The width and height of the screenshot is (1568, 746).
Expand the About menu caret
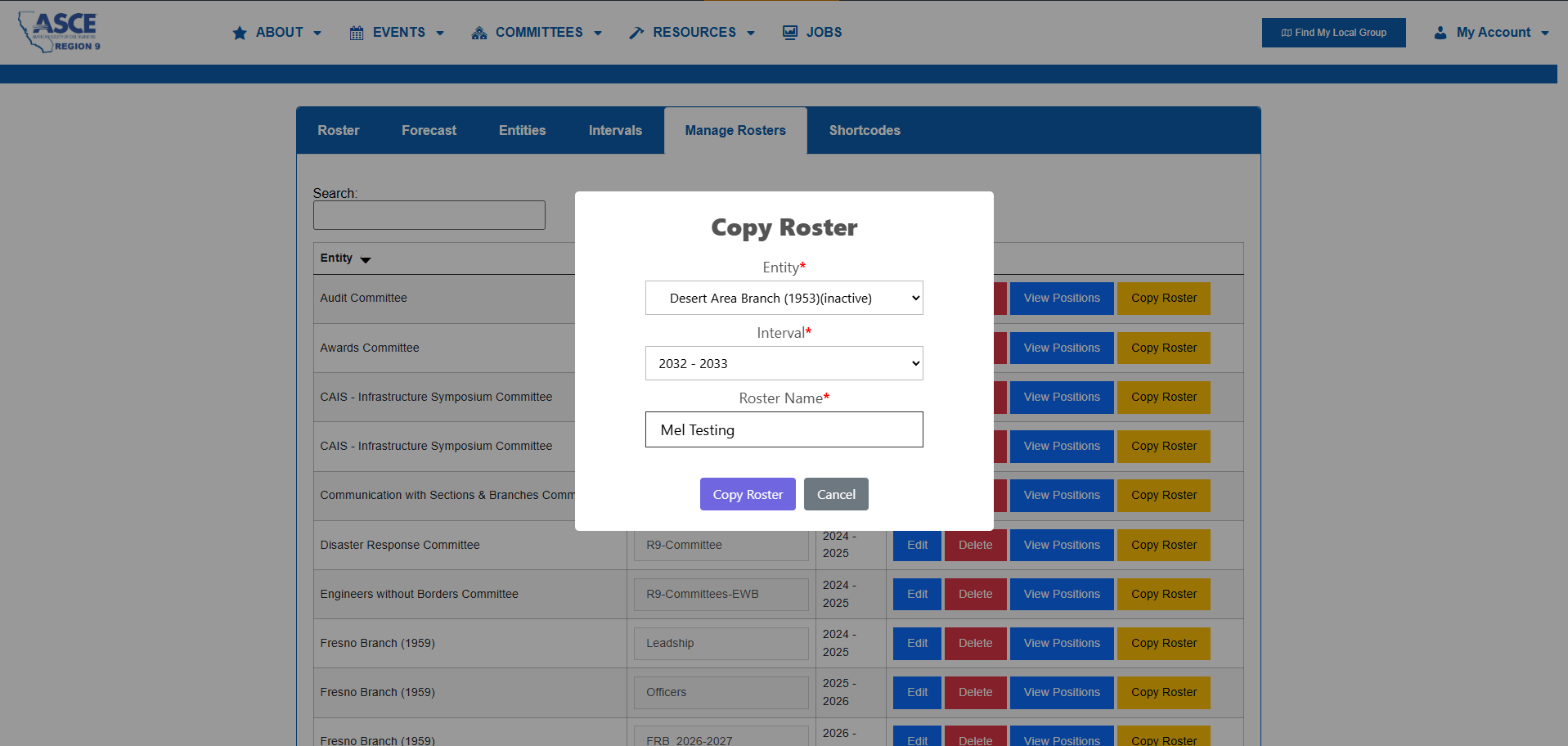coord(317,34)
